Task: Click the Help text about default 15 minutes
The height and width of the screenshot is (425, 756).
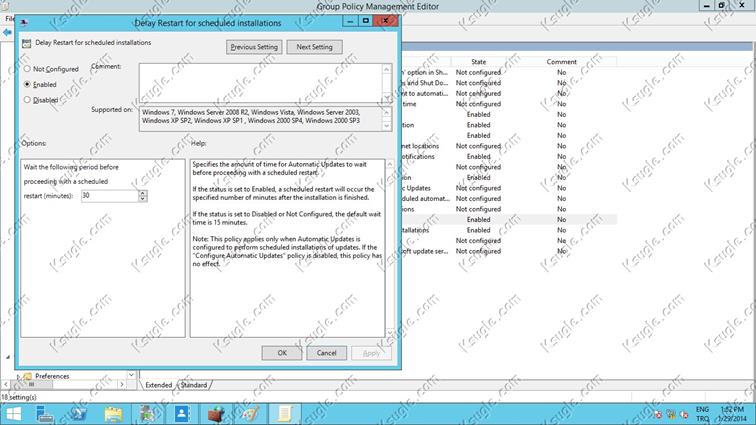Action: point(287,218)
